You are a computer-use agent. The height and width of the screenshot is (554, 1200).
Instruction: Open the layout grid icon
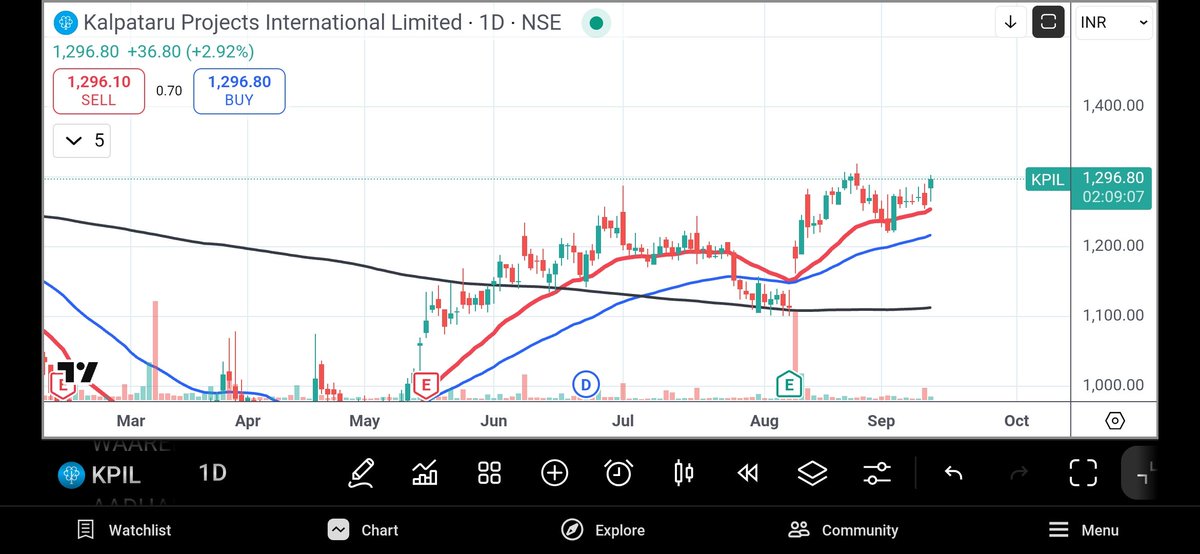(x=489, y=472)
